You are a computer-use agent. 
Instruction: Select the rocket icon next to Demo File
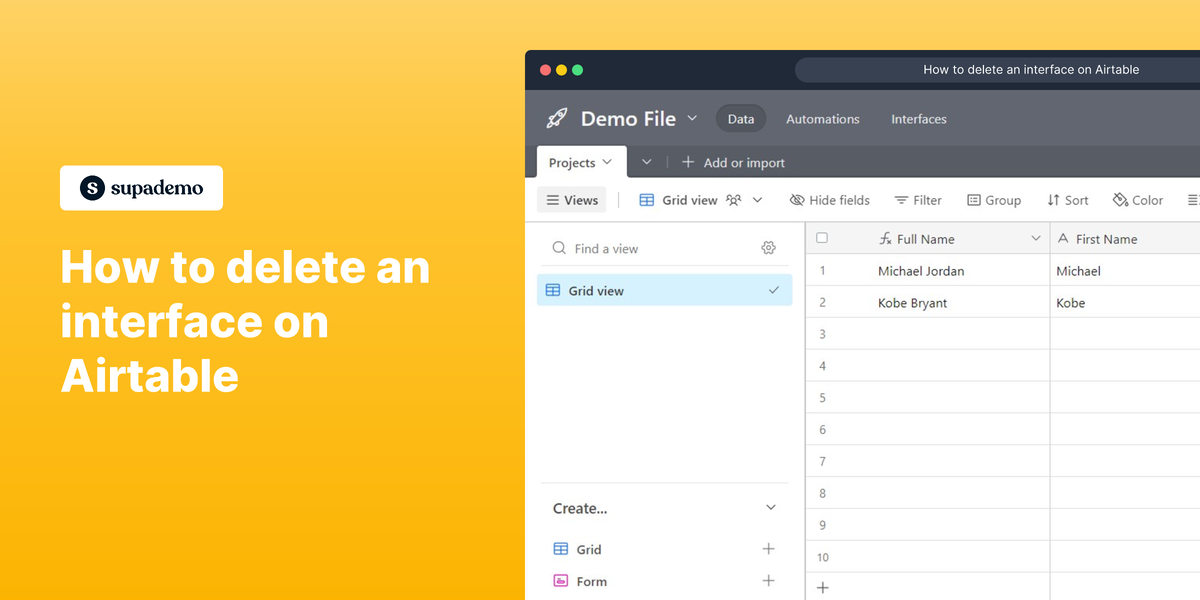(x=557, y=118)
